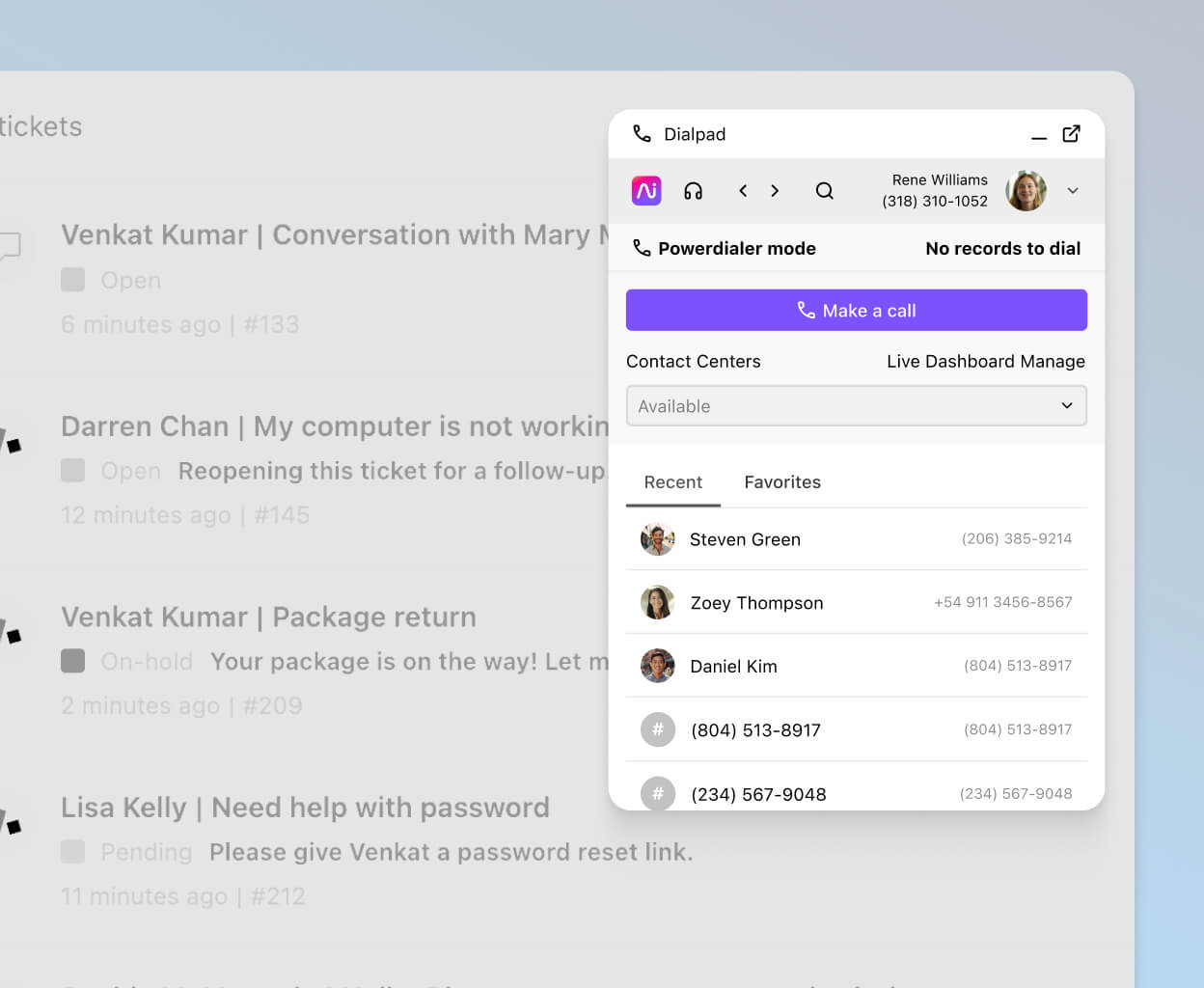This screenshot has height=988, width=1204.
Task: Open the Available status dropdown
Action: point(857,405)
